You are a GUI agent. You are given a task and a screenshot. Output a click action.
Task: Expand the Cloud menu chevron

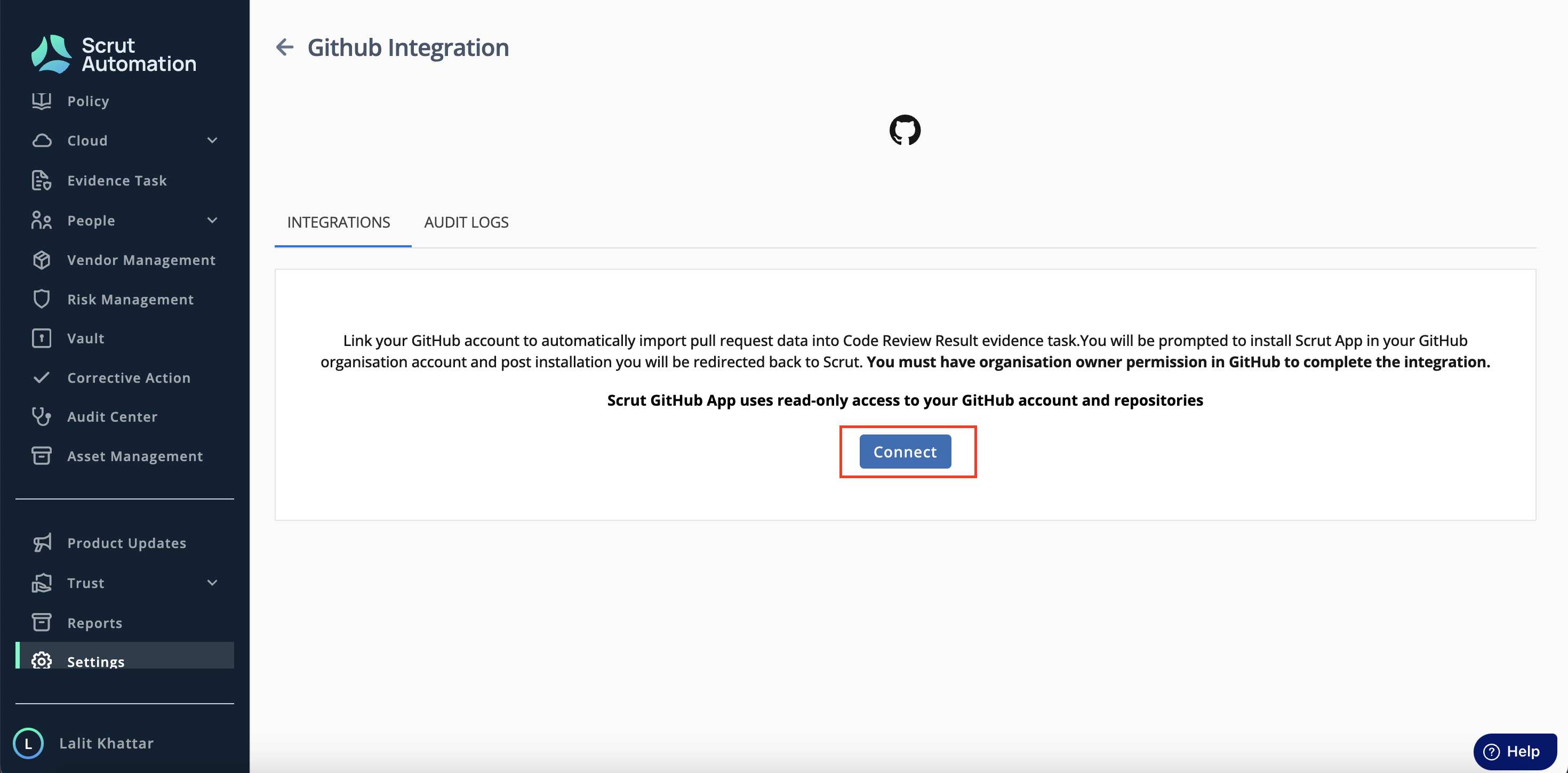click(212, 141)
